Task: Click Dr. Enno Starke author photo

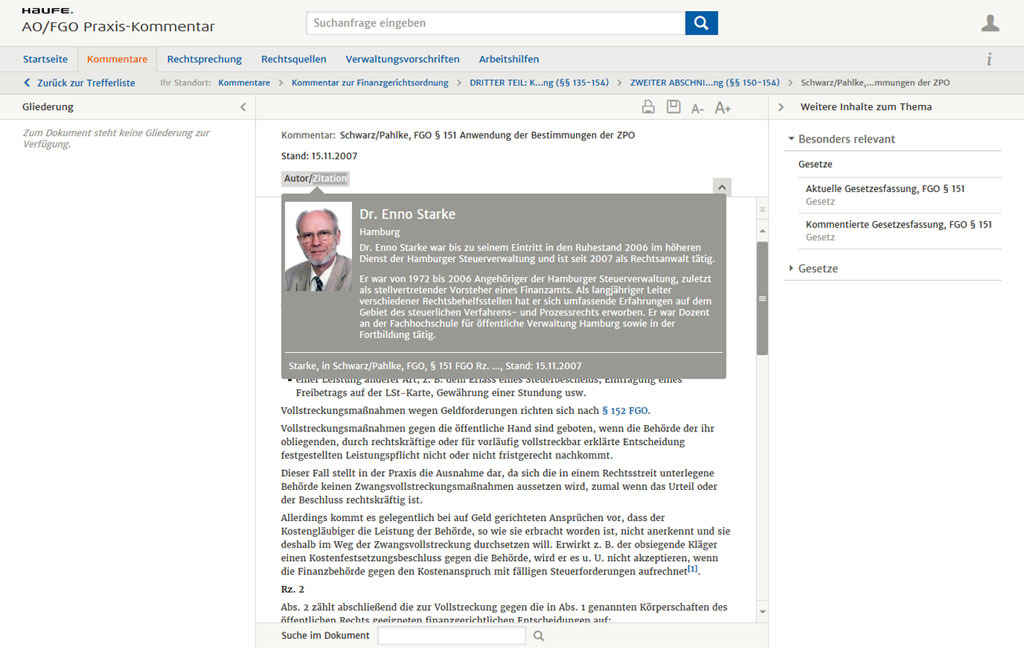Action: [x=319, y=247]
